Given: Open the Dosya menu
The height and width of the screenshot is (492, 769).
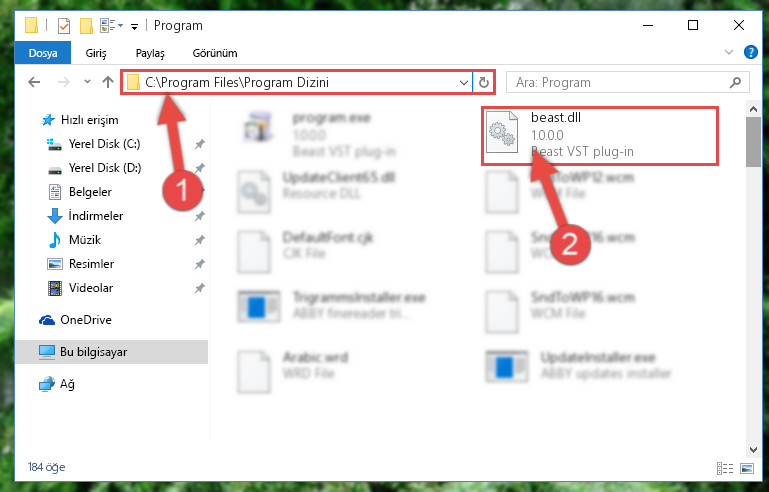Looking at the screenshot, I should pyautogui.click(x=43, y=53).
